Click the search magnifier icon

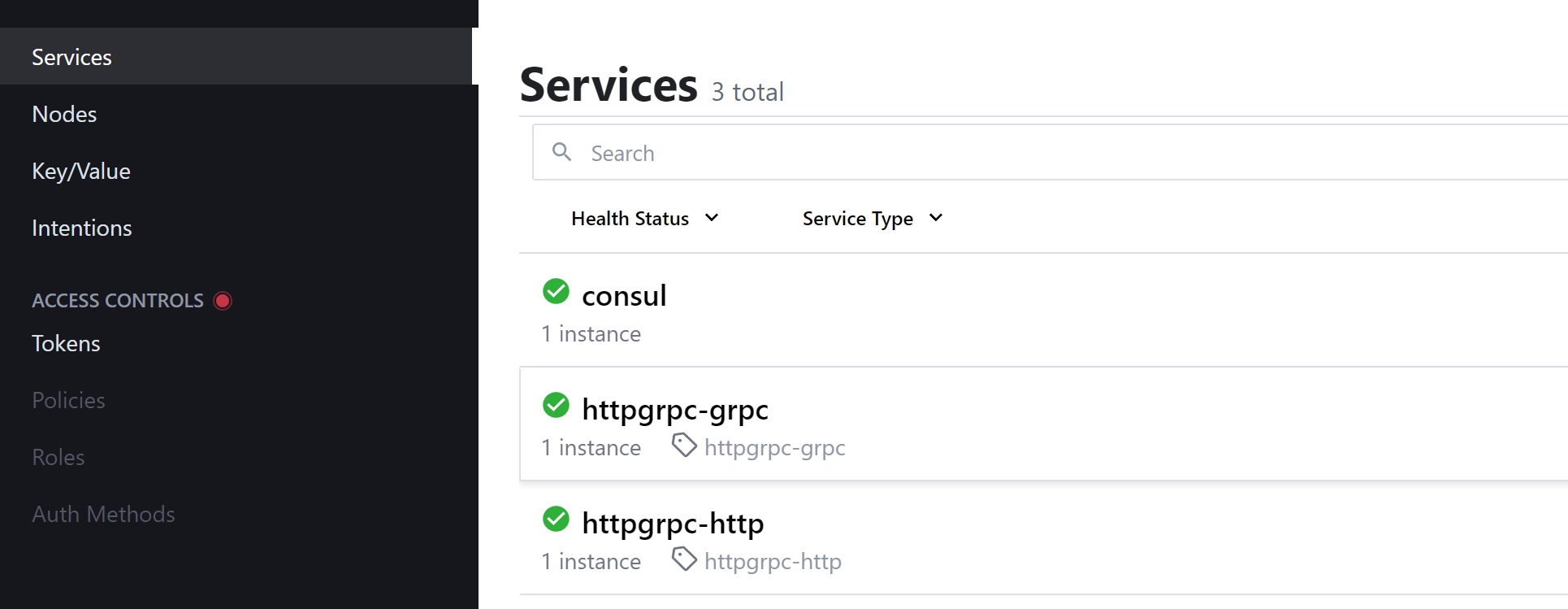tap(561, 151)
